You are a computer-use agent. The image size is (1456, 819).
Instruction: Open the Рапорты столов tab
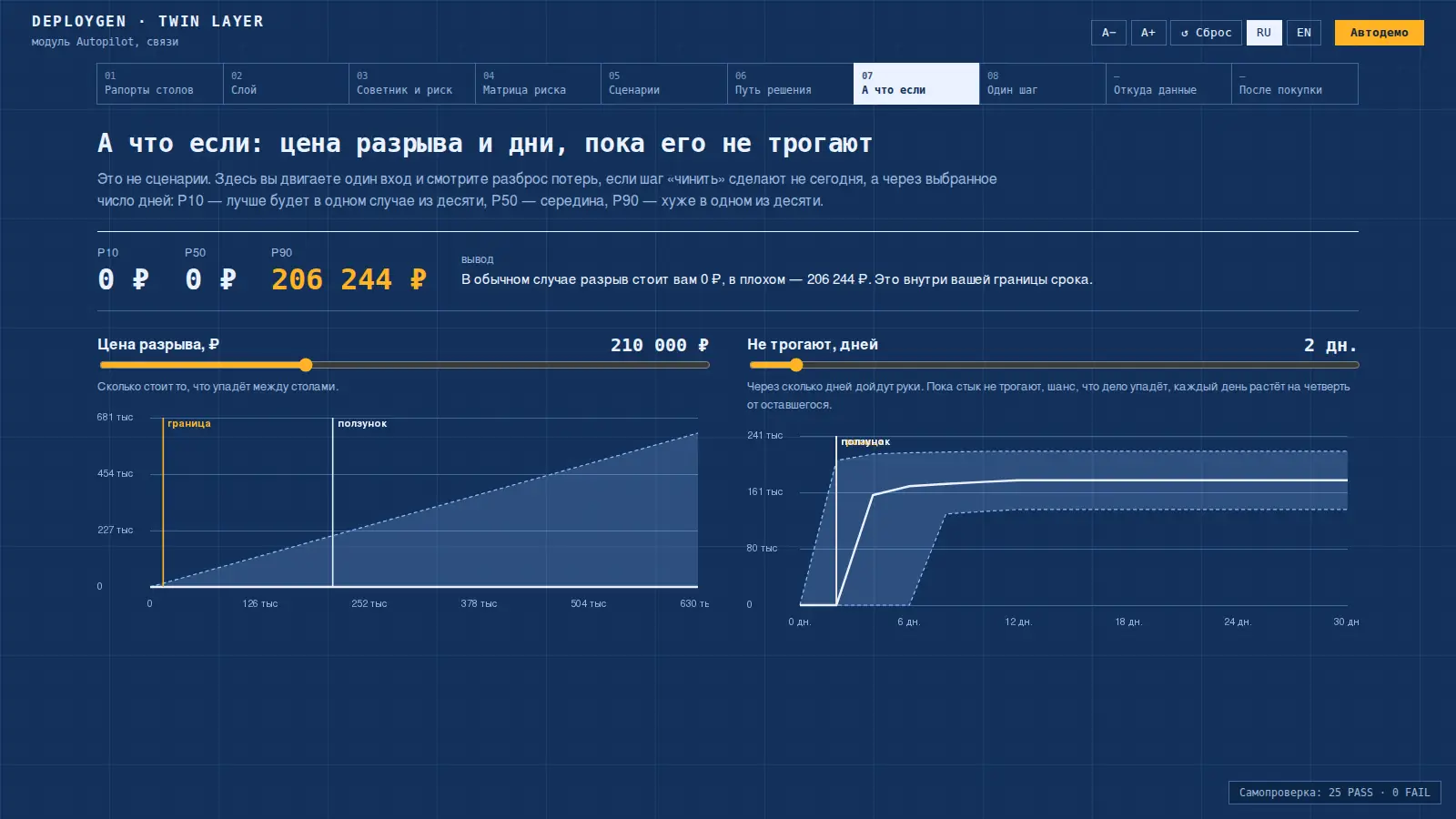(x=160, y=84)
